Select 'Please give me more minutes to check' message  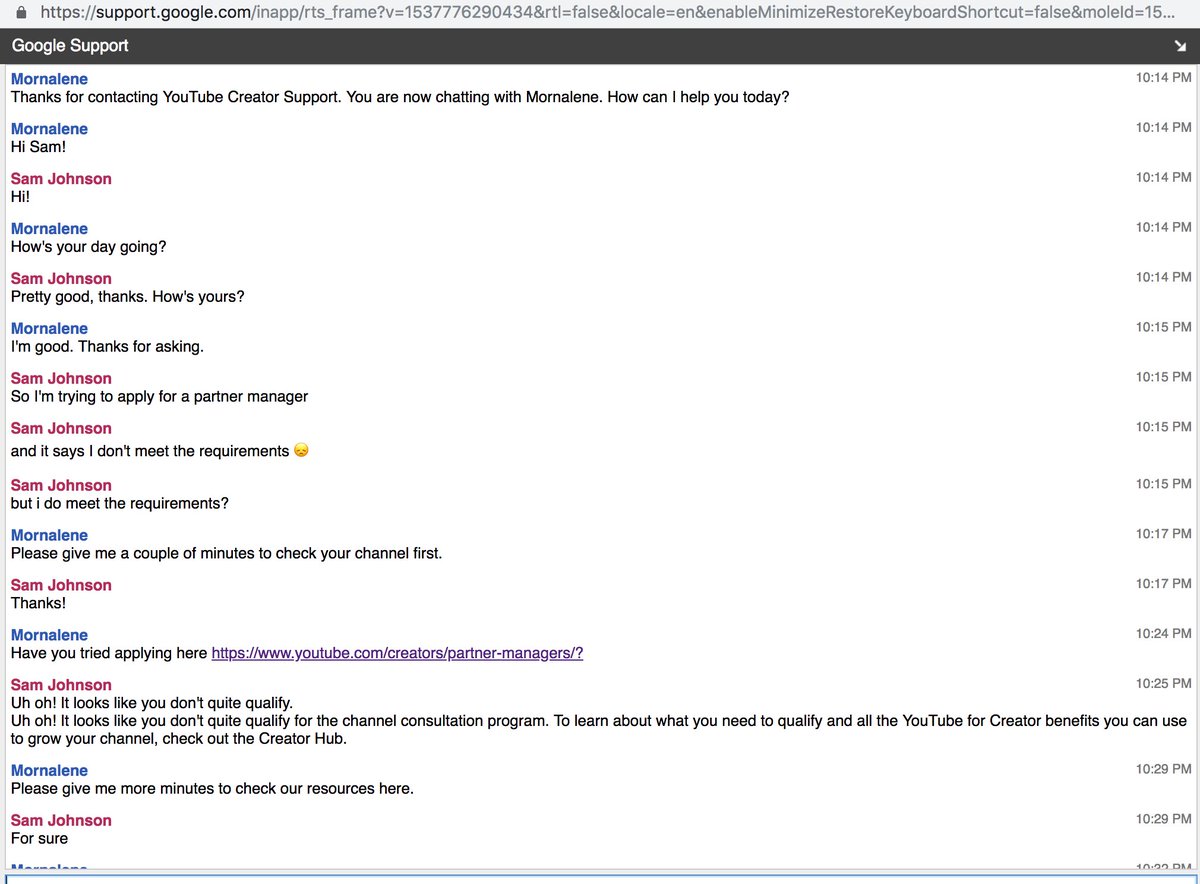(x=212, y=789)
